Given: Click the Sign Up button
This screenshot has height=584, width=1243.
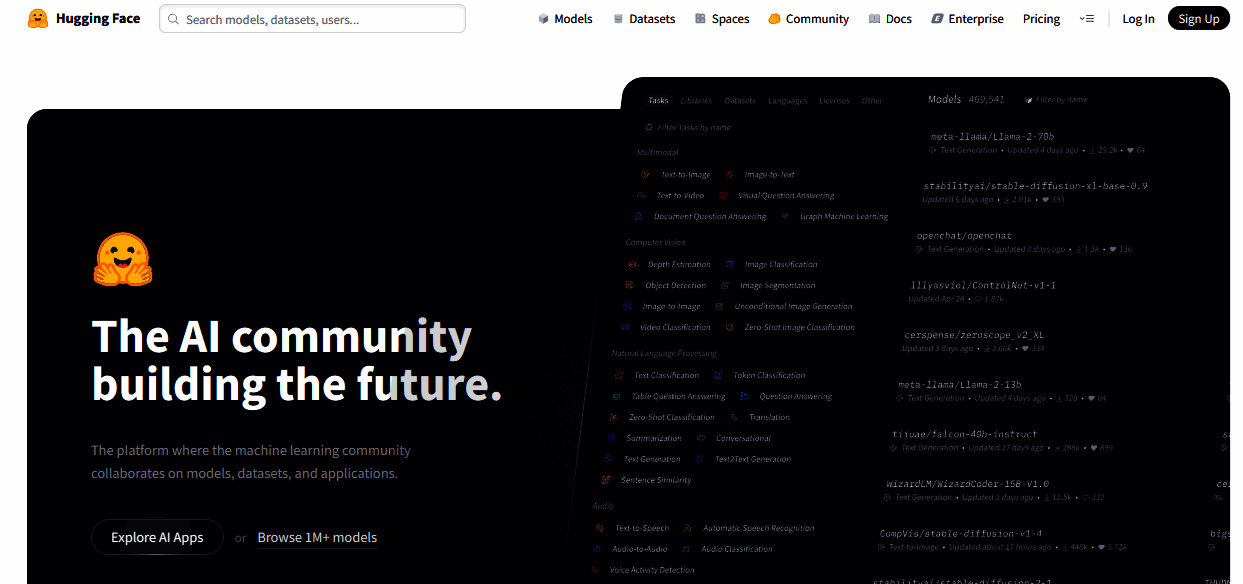Looking at the screenshot, I should [x=1198, y=18].
